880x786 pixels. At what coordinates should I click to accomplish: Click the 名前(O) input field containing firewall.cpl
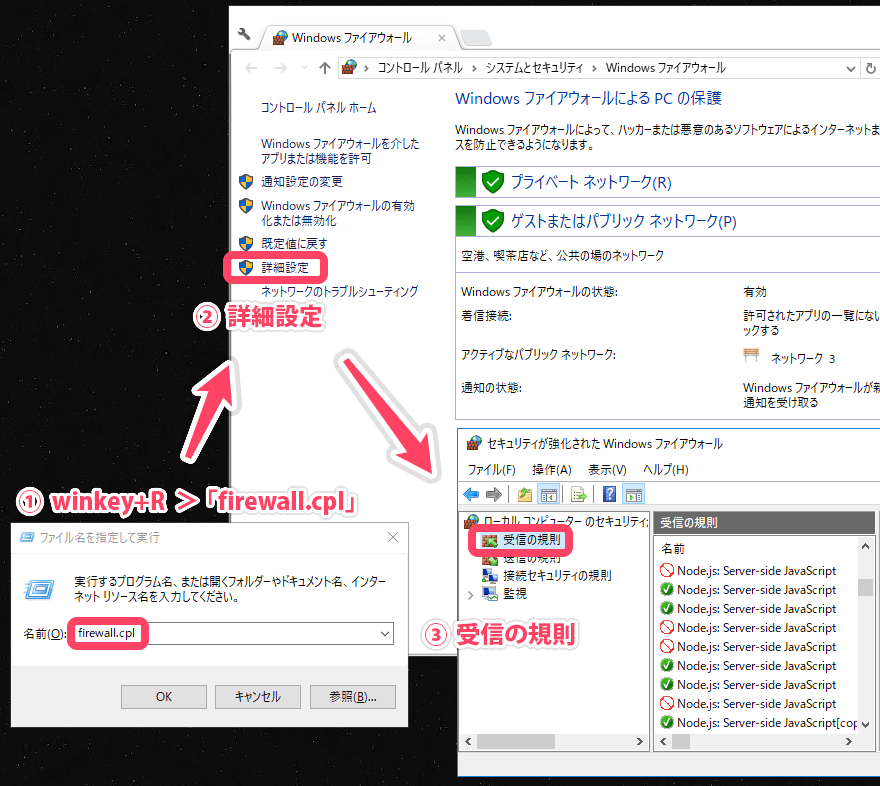tap(230, 633)
